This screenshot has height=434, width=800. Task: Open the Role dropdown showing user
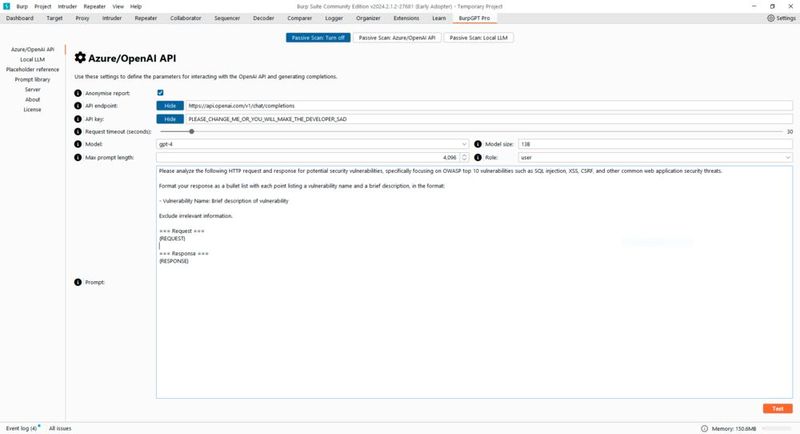(x=655, y=158)
